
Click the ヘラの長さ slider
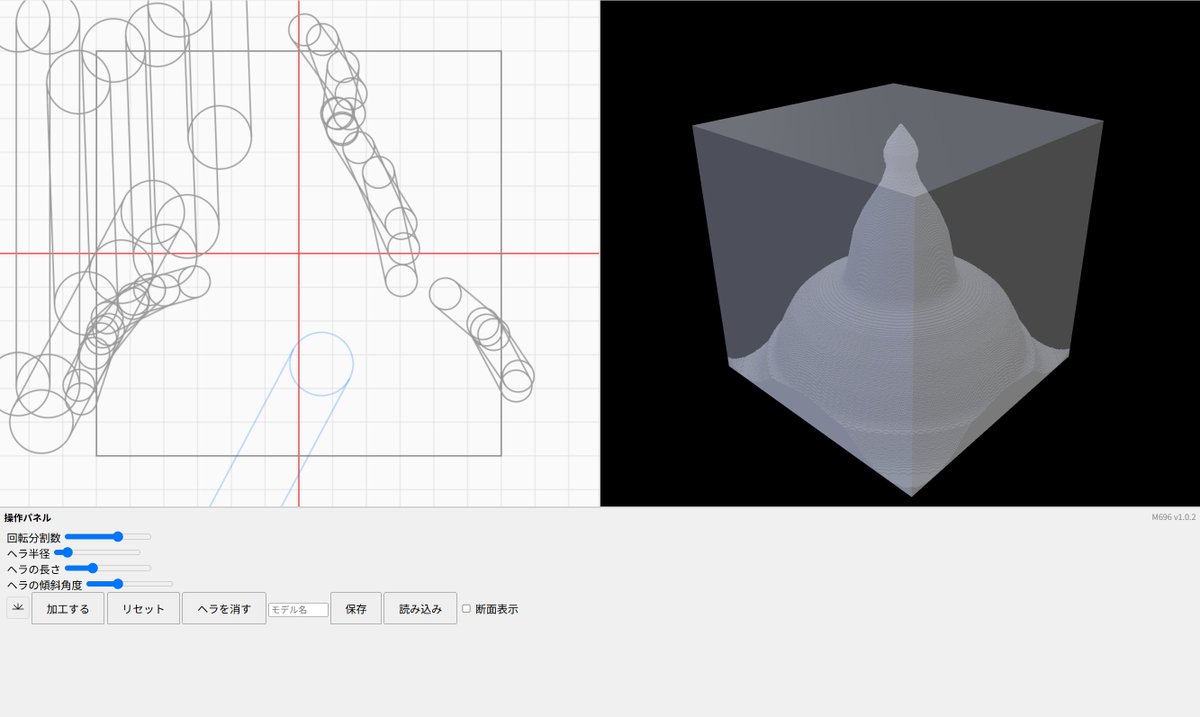point(108,568)
